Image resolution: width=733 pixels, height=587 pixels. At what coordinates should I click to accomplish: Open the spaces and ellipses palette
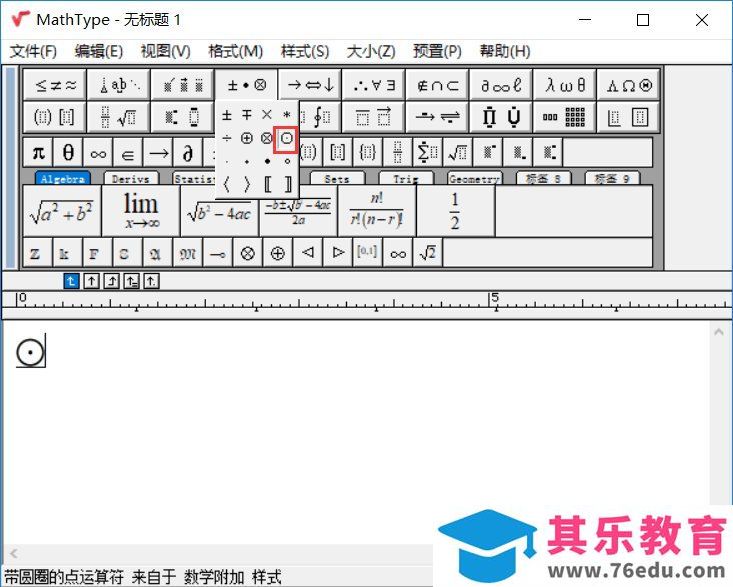click(119, 85)
